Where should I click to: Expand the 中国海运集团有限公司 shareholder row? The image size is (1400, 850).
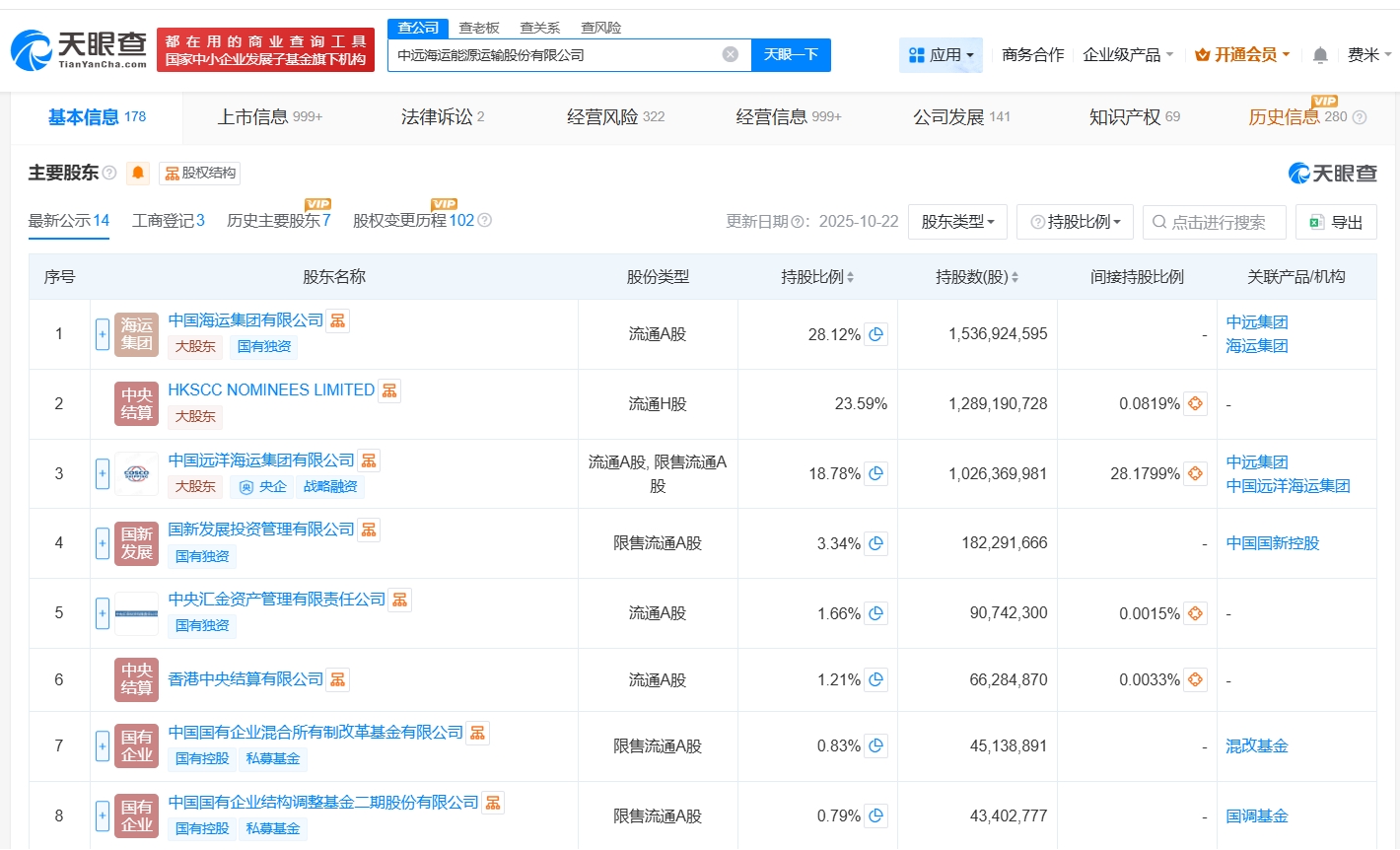(103, 334)
